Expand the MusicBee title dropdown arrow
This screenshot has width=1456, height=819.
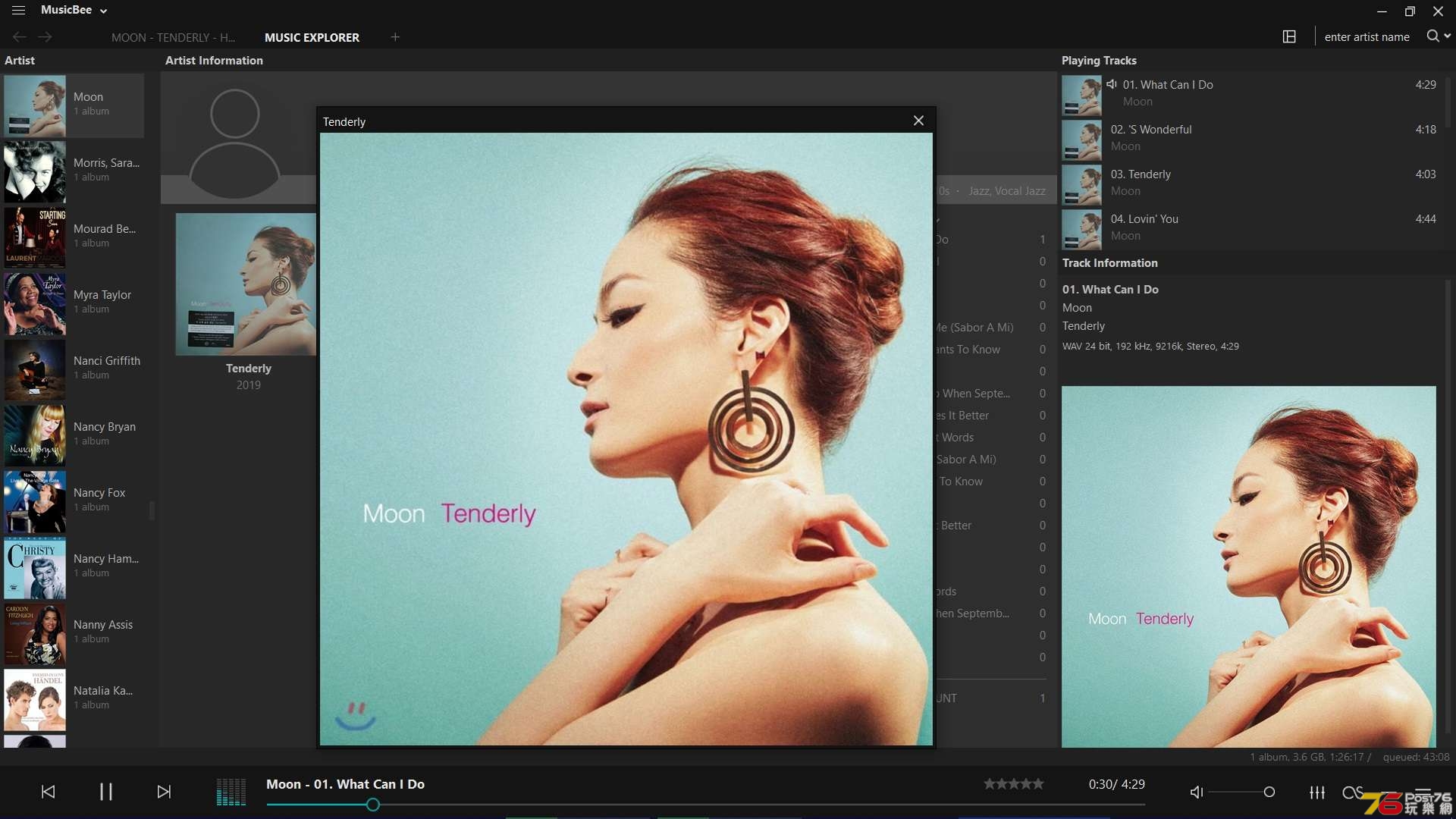pyautogui.click(x=104, y=11)
